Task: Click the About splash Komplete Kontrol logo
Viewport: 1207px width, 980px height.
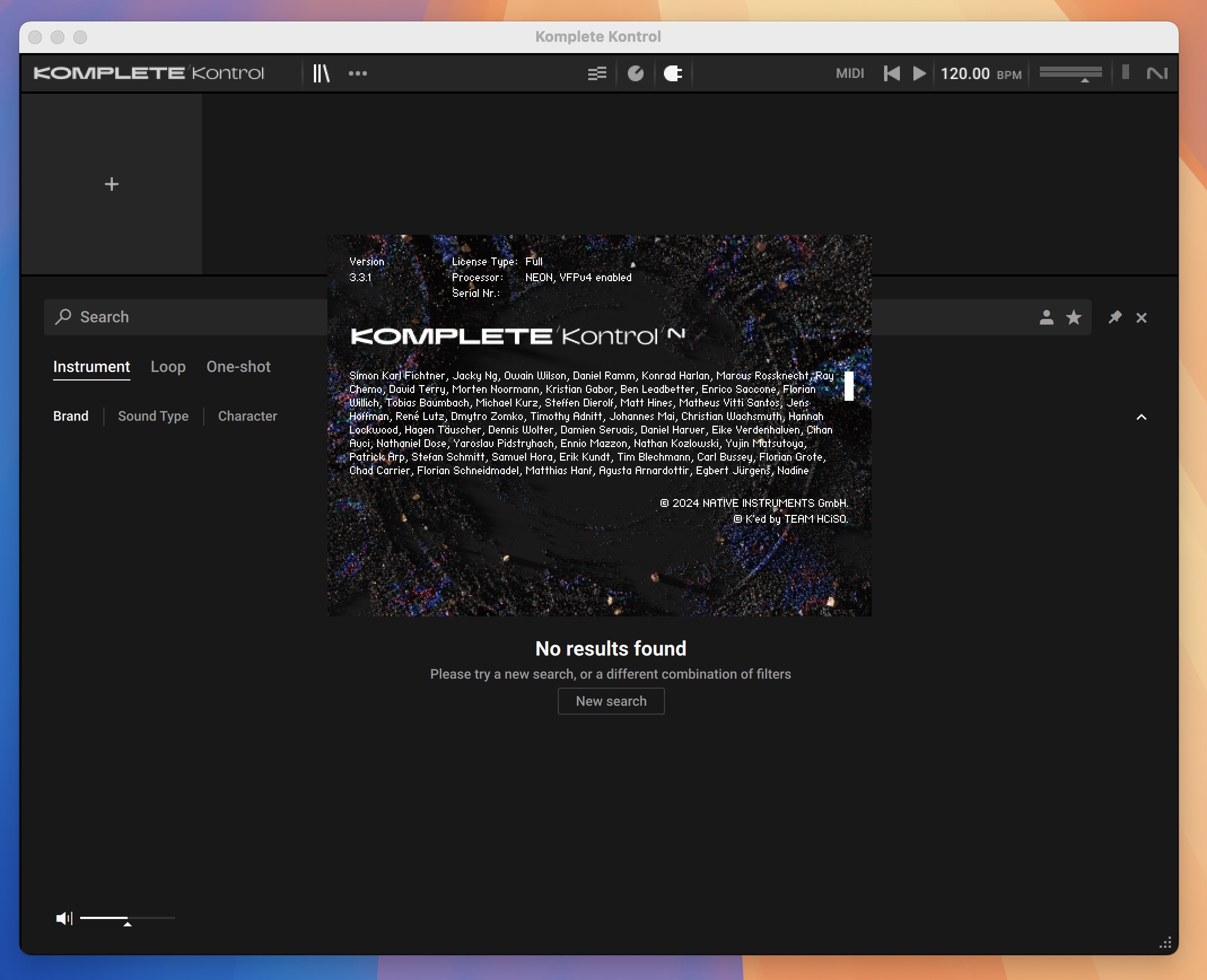Action: [517, 336]
